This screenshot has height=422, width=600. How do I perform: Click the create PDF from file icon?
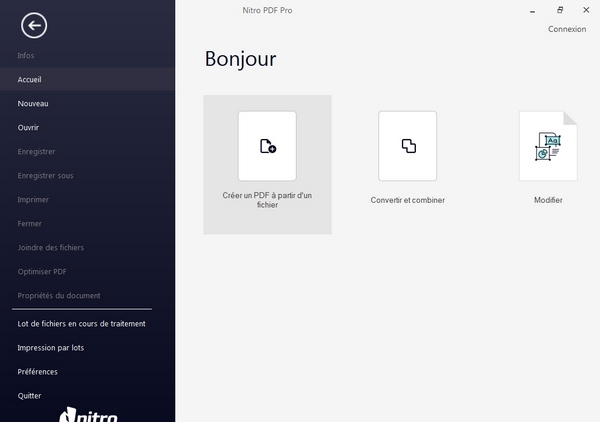[267, 146]
